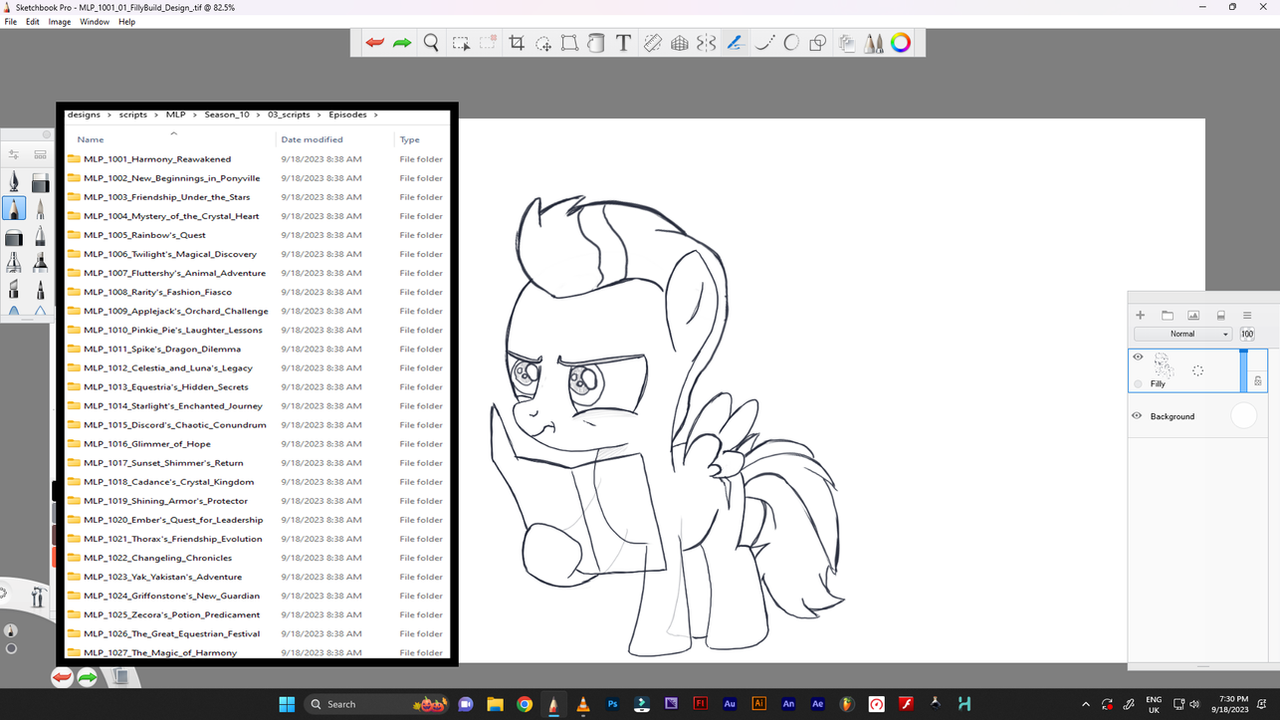Select the Filly layer thumbnail
The height and width of the screenshot is (720, 1280).
(1163, 365)
